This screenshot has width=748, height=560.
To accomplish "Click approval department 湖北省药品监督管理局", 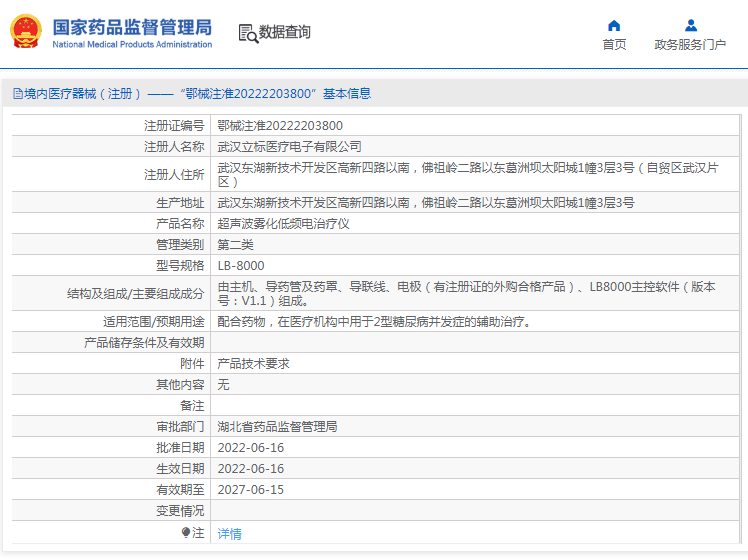I will coord(277,427).
